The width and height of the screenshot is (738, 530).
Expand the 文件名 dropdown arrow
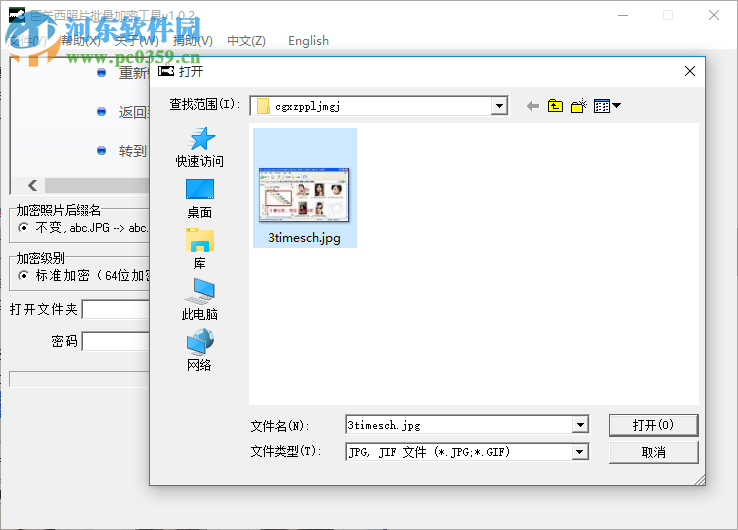point(580,425)
